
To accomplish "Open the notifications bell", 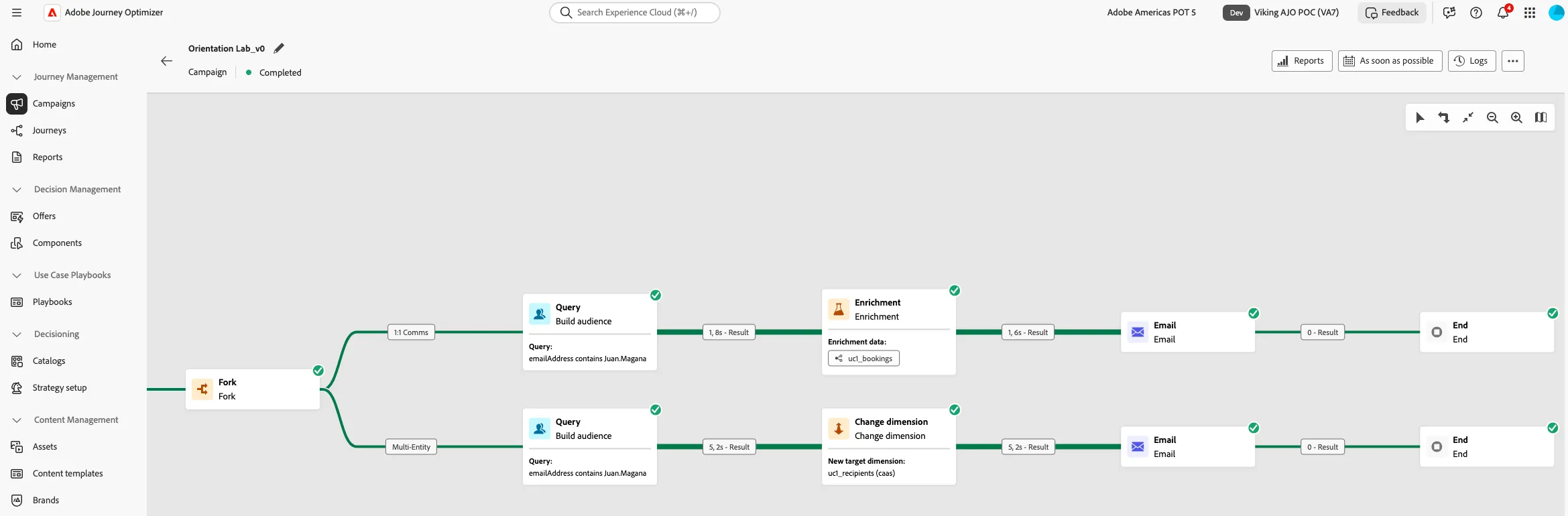I will click(1503, 13).
